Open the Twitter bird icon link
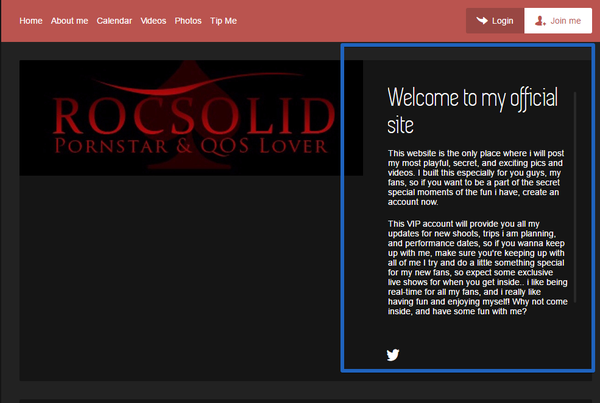The image size is (600, 403). (x=393, y=355)
